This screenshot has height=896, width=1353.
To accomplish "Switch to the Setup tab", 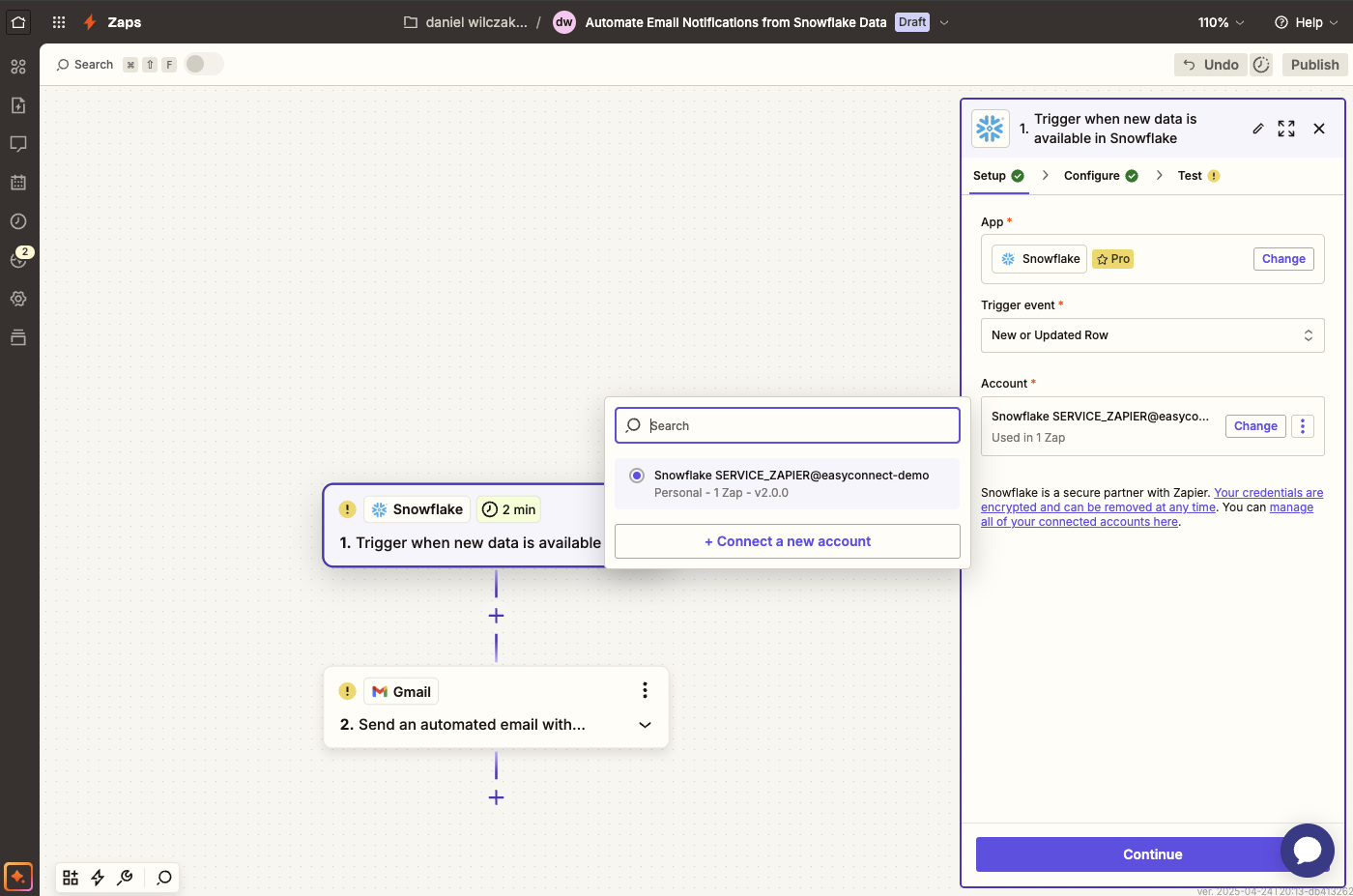I will pyautogui.click(x=999, y=176).
